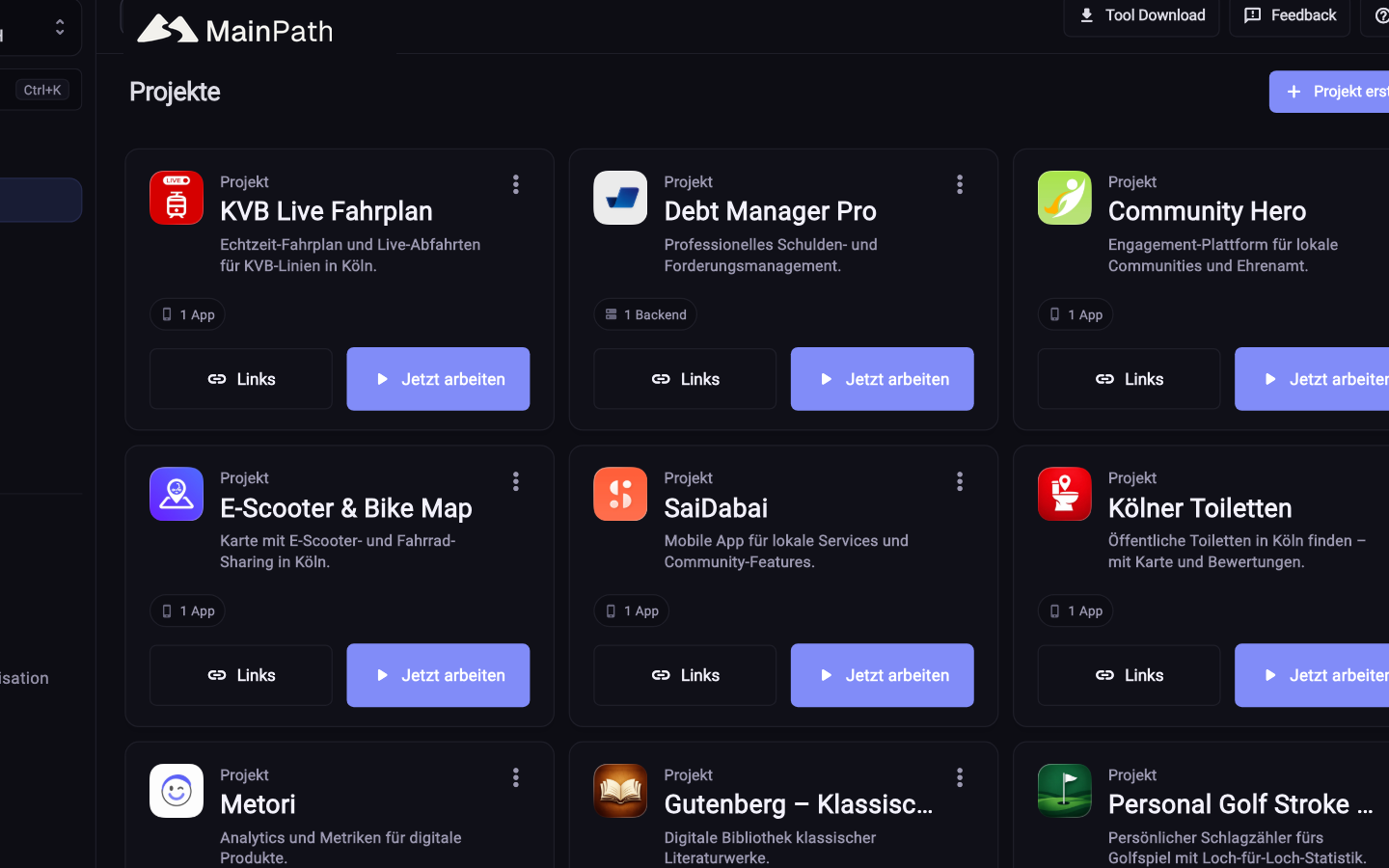
Task: Click the Personal Golf Stroke project title
Action: [1240, 804]
